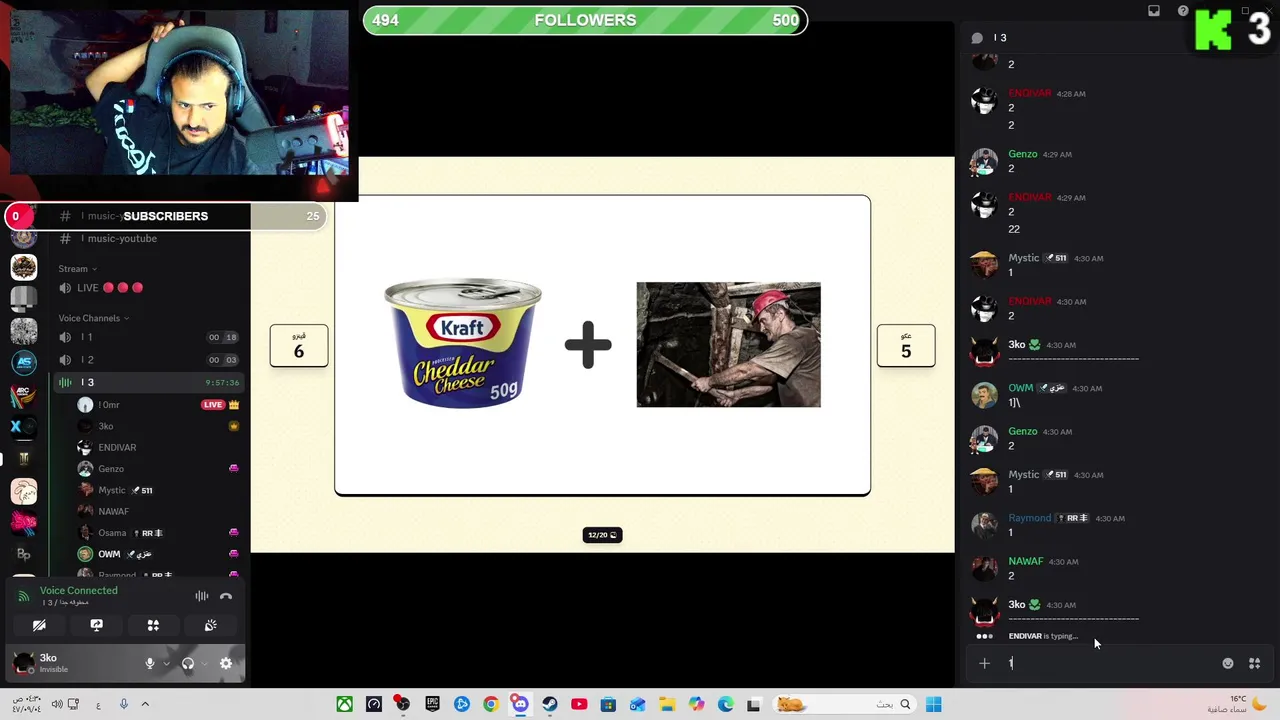Open Steam from taskbar
Image resolution: width=1280 pixels, height=720 pixels.
coord(550,704)
